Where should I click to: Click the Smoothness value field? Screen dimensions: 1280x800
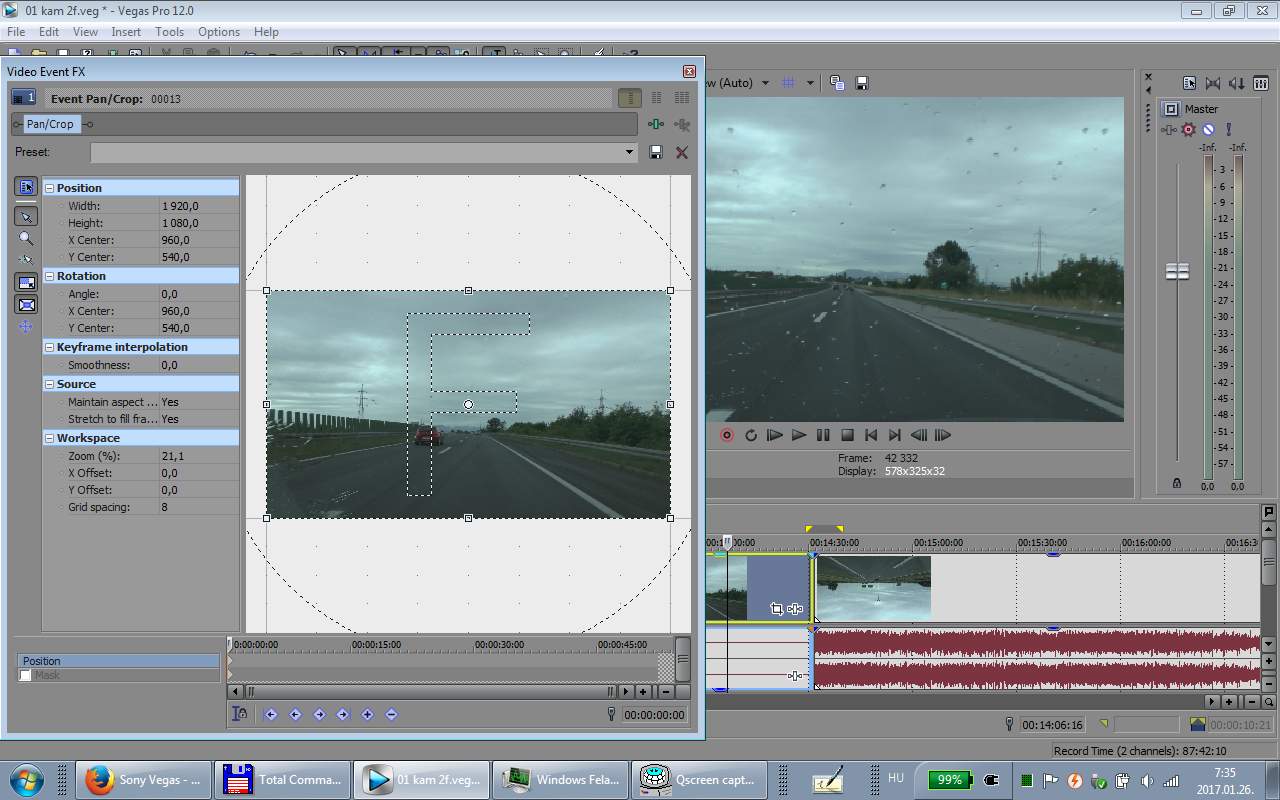[x=199, y=365]
